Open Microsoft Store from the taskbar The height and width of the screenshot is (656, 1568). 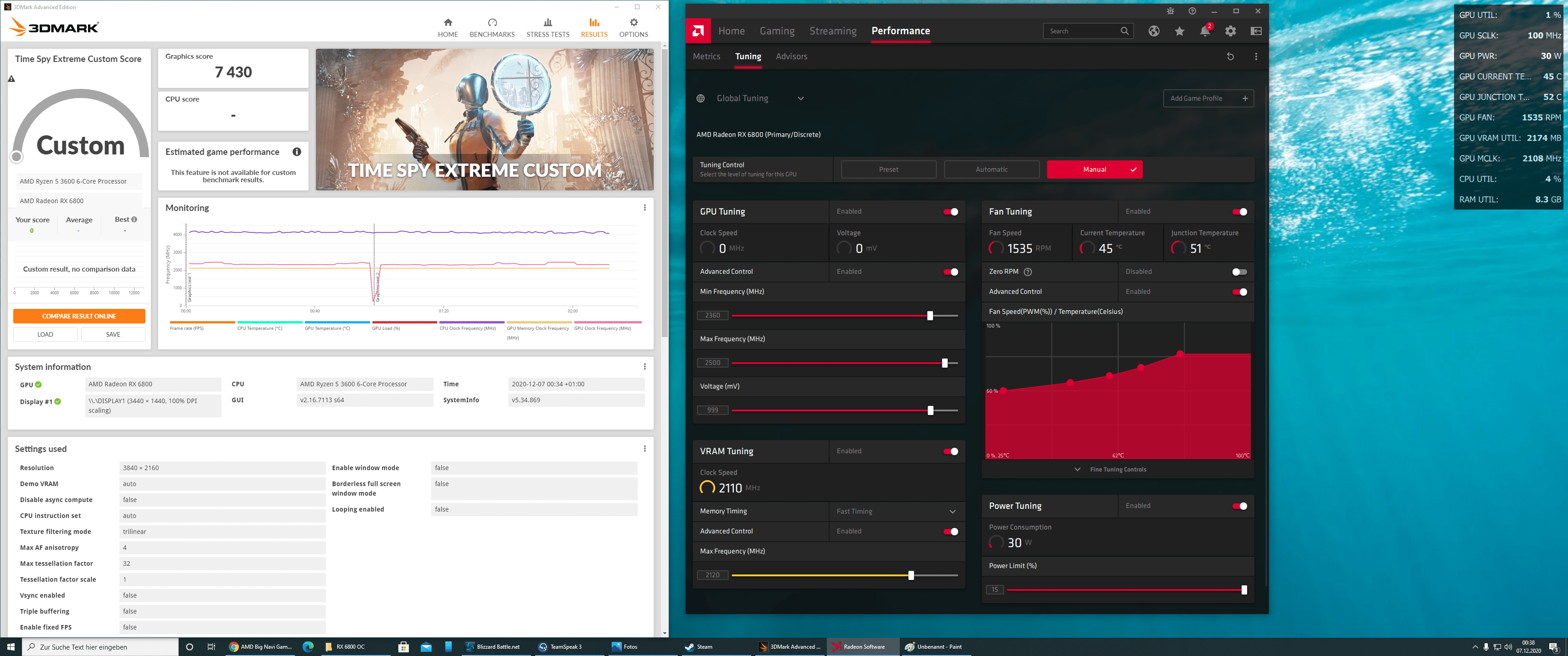point(403,647)
